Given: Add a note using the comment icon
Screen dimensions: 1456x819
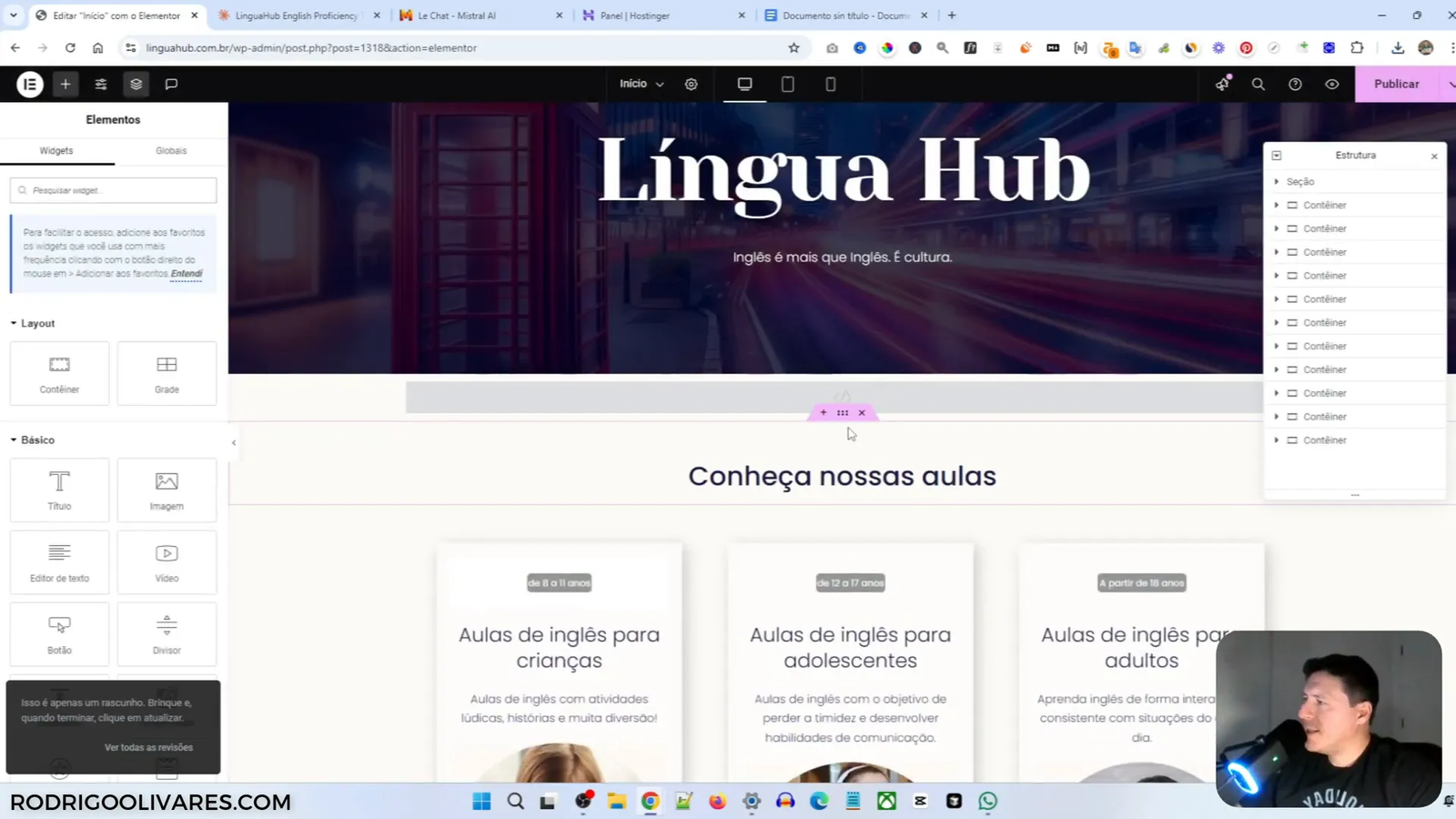Looking at the screenshot, I should click(x=170, y=84).
